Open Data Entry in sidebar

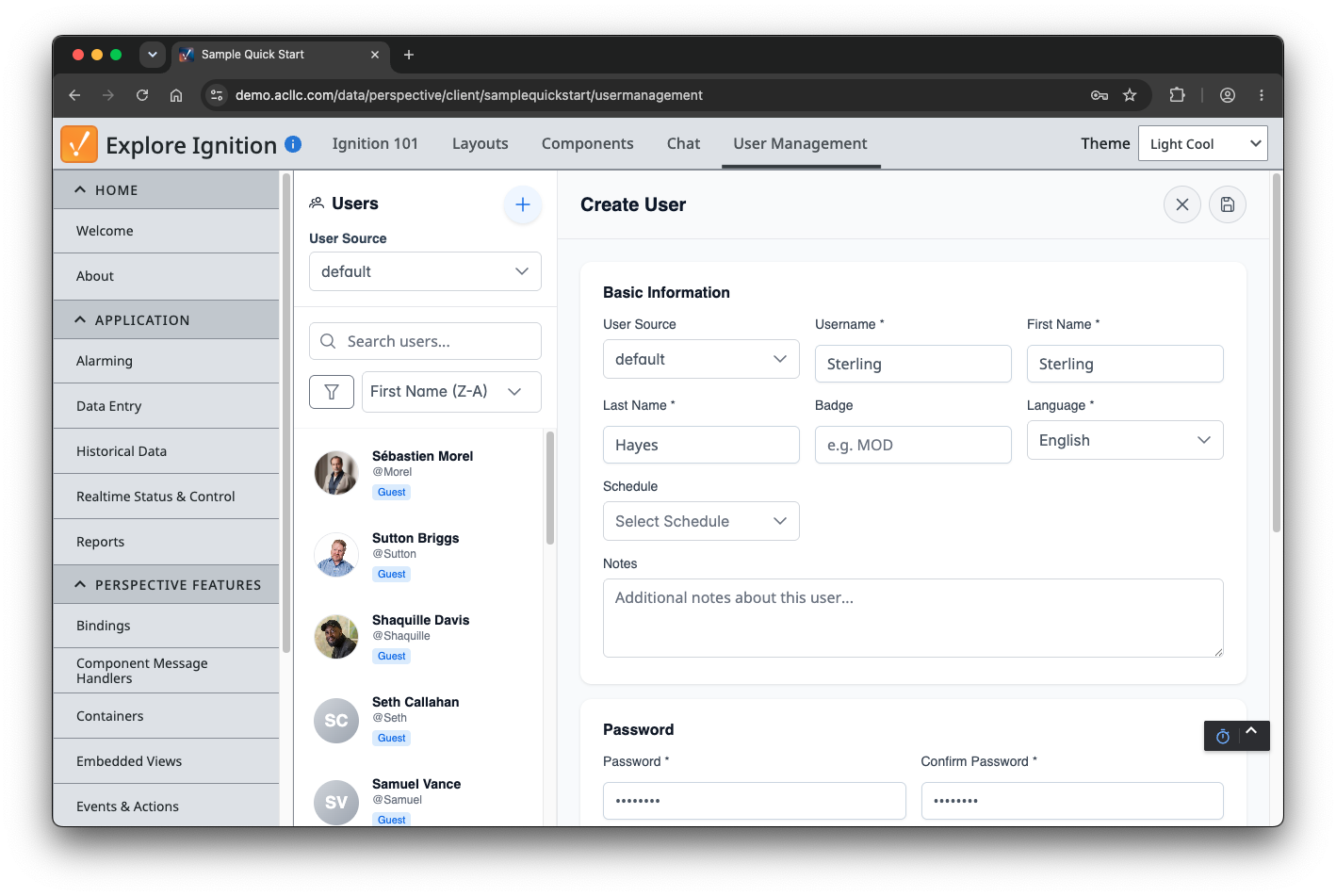point(166,406)
